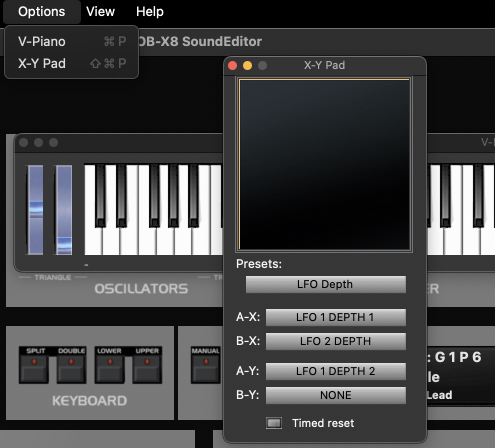Open the LFO Depth presets dropdown
The image size is (495, 448).
click(326, 284)
